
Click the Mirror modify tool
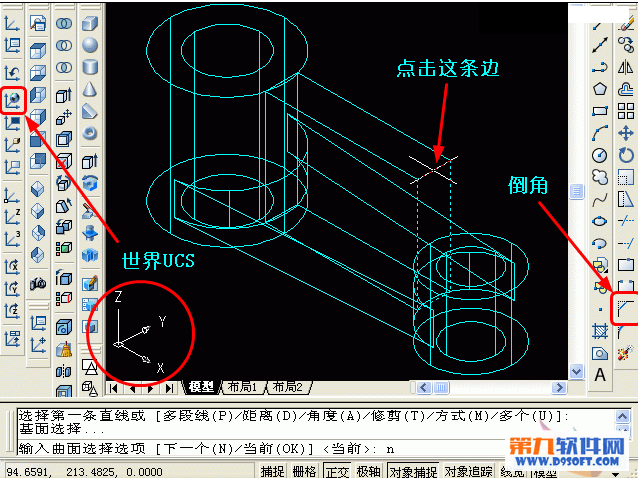626,67
